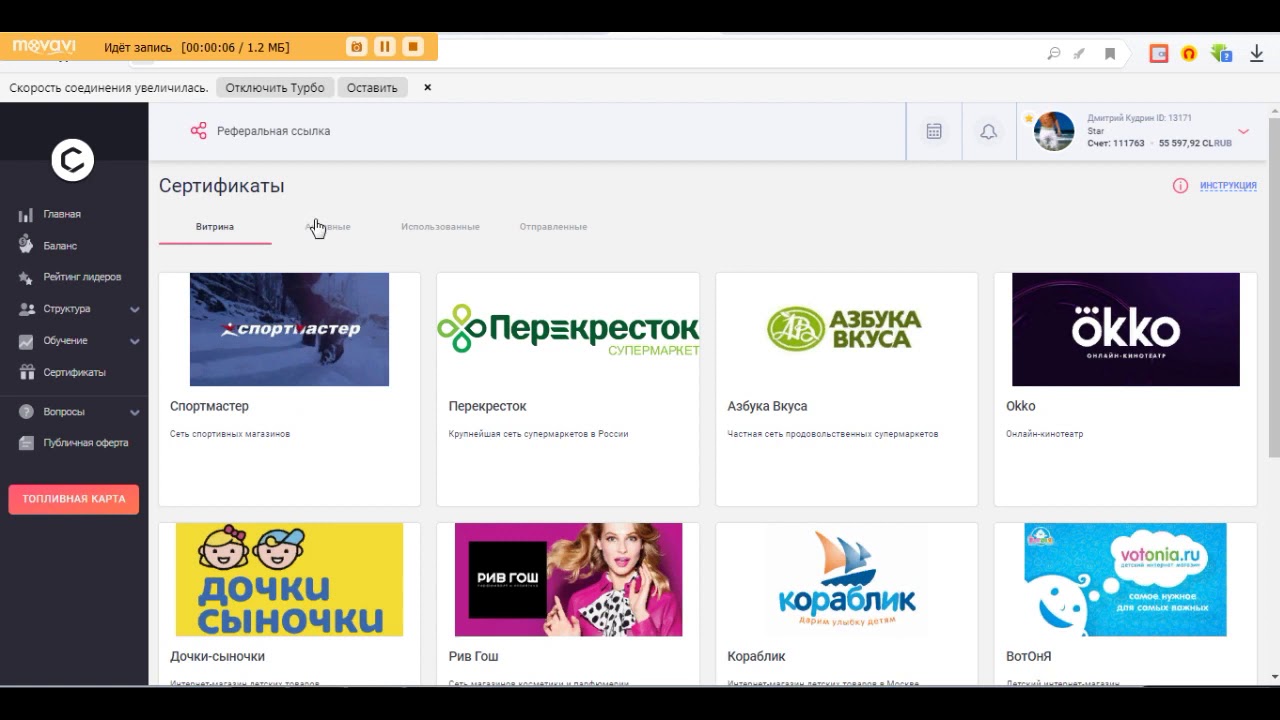Open the browser downloads arrow icon
The image size is (1280, 720).
tap(1257, 54)
